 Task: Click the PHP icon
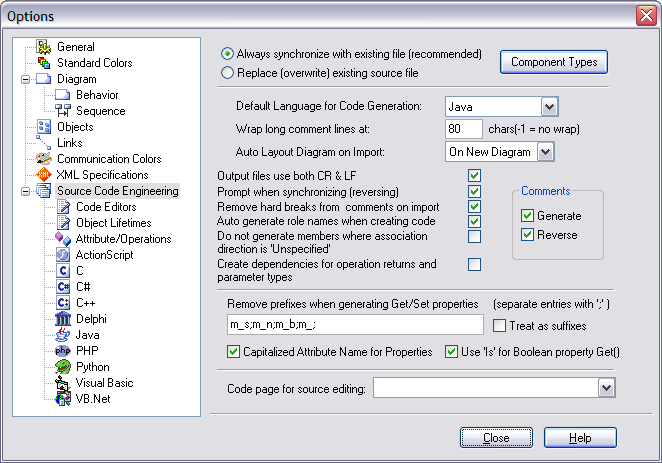click(x=63, y=351)
